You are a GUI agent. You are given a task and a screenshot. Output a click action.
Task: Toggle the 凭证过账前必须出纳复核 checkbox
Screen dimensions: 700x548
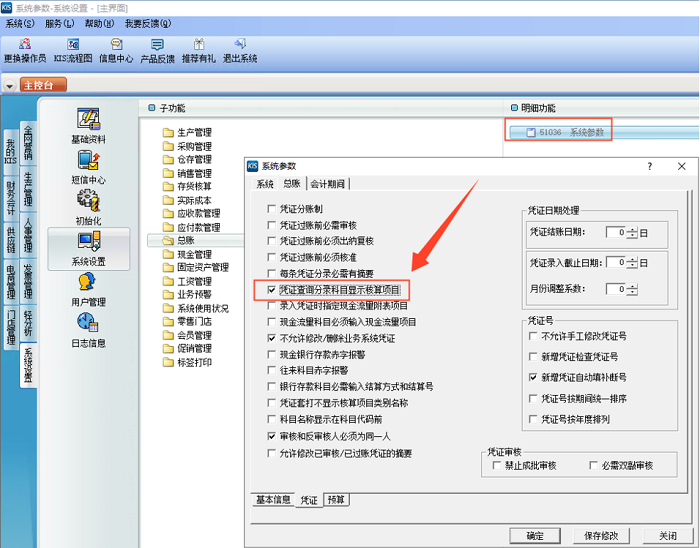tap(271, 241)
